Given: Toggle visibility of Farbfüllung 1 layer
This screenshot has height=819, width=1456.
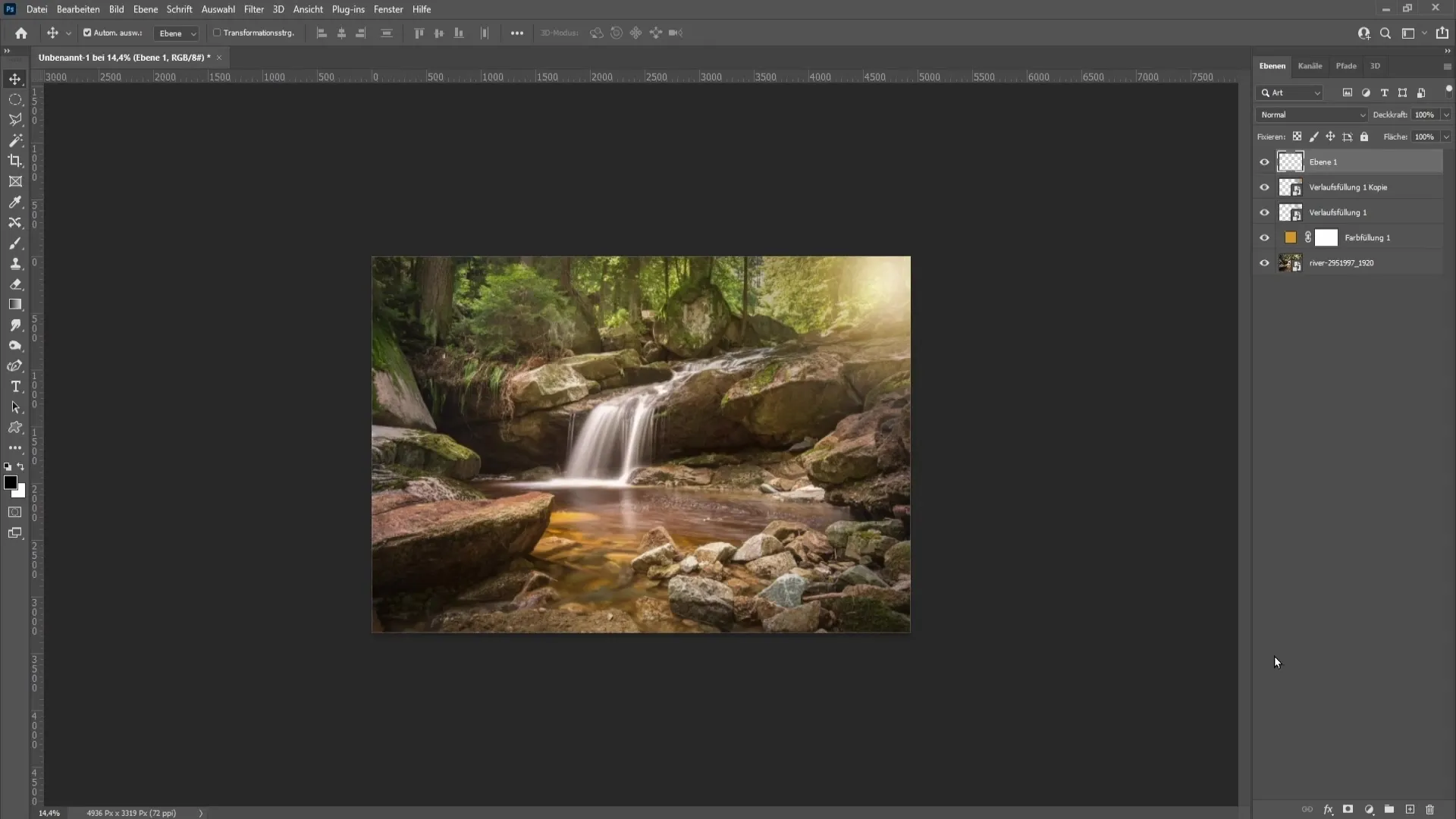Looking at the screenshot, I should pyautogui.click(x=1264, y=237).
